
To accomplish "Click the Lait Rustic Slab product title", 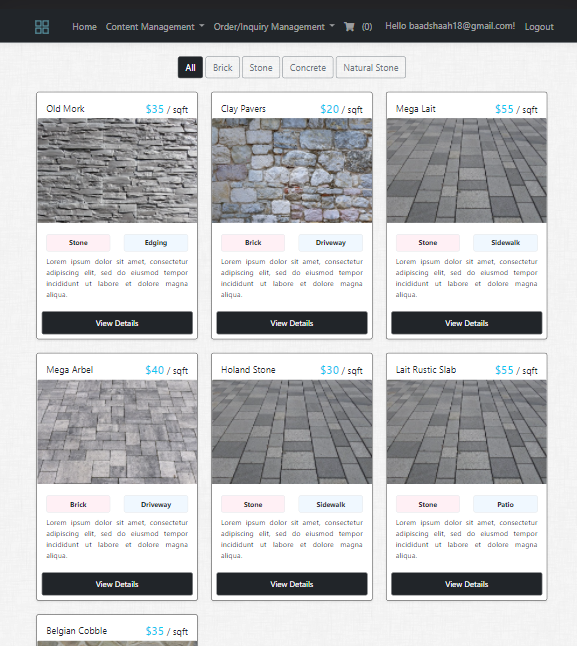I will pyautogui.click(x=426, y=370).
